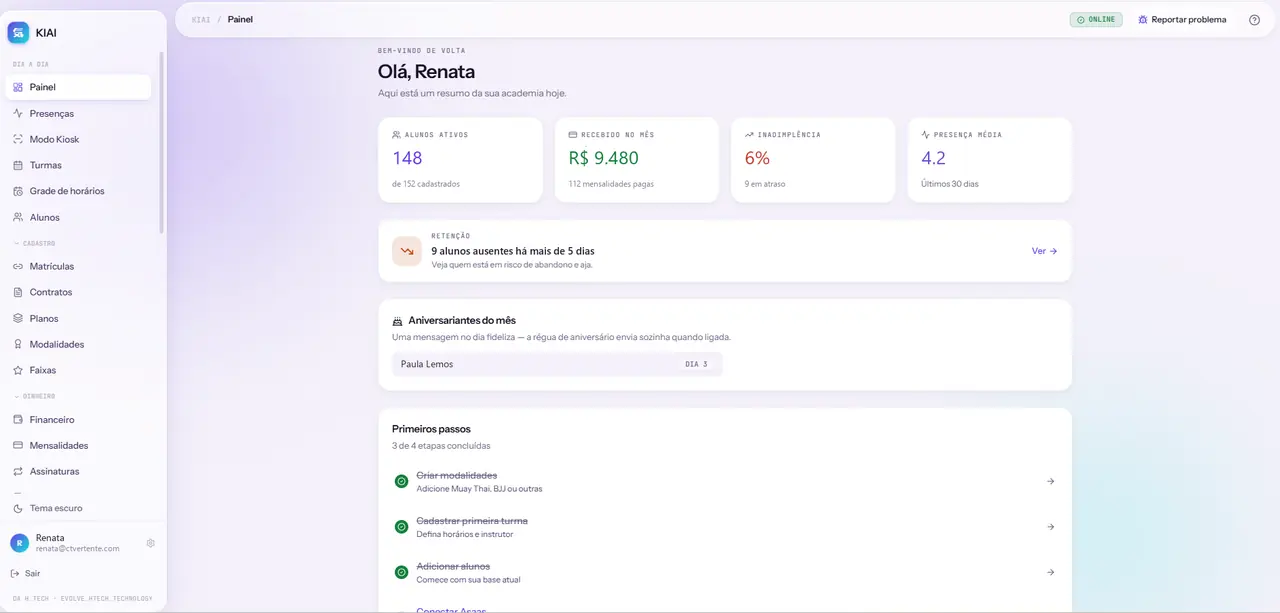Click the Mensalidades card icon
The width and height of the screenshot is (1280, 613).
pos(18,445)
